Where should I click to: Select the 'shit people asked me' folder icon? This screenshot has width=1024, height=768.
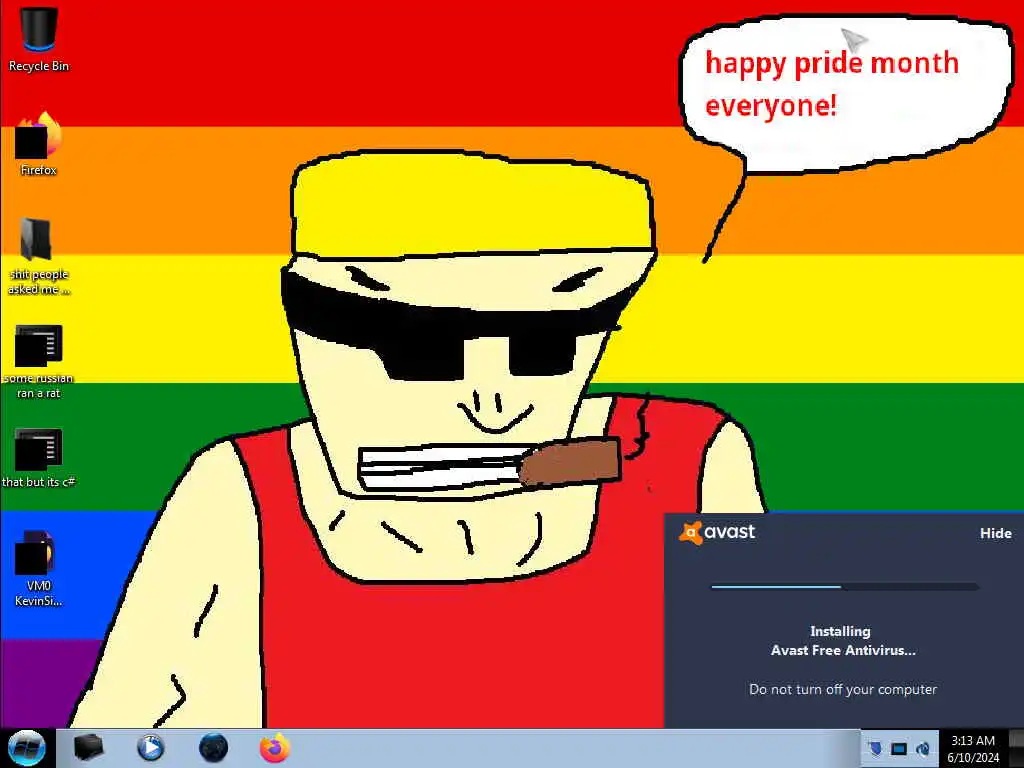39,256
